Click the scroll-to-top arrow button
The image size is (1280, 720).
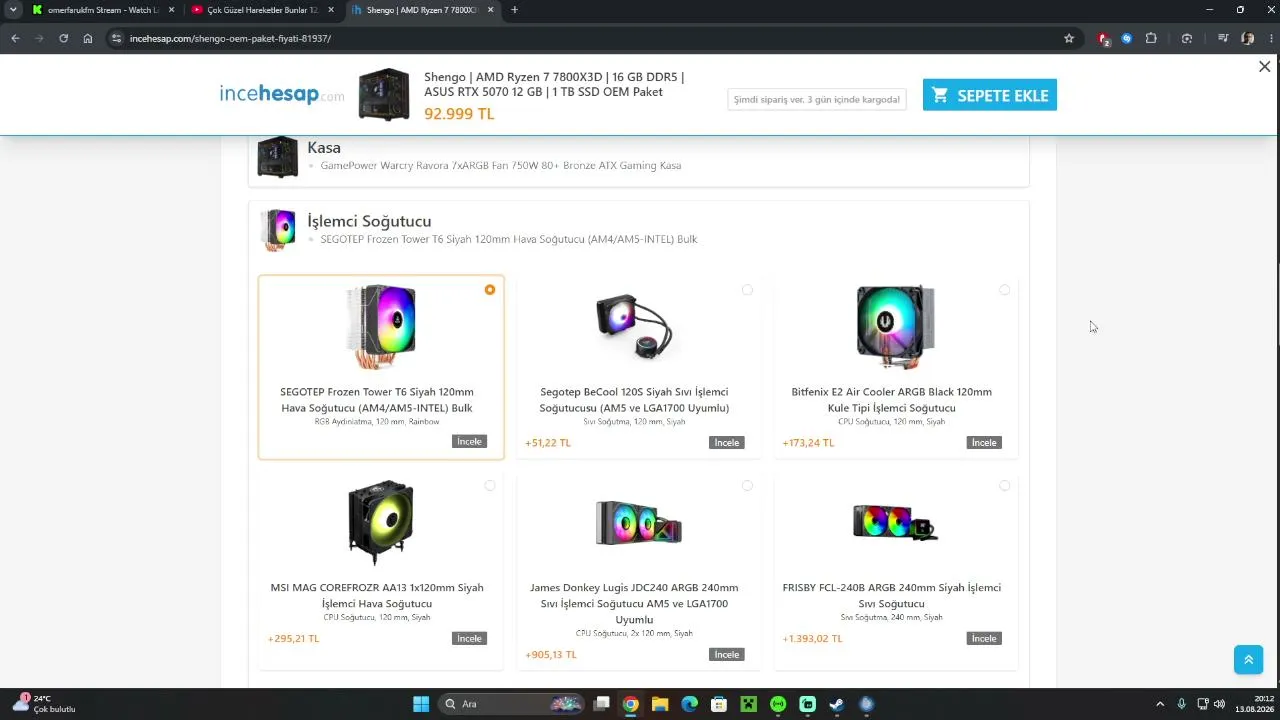(x=1248, y=660)
